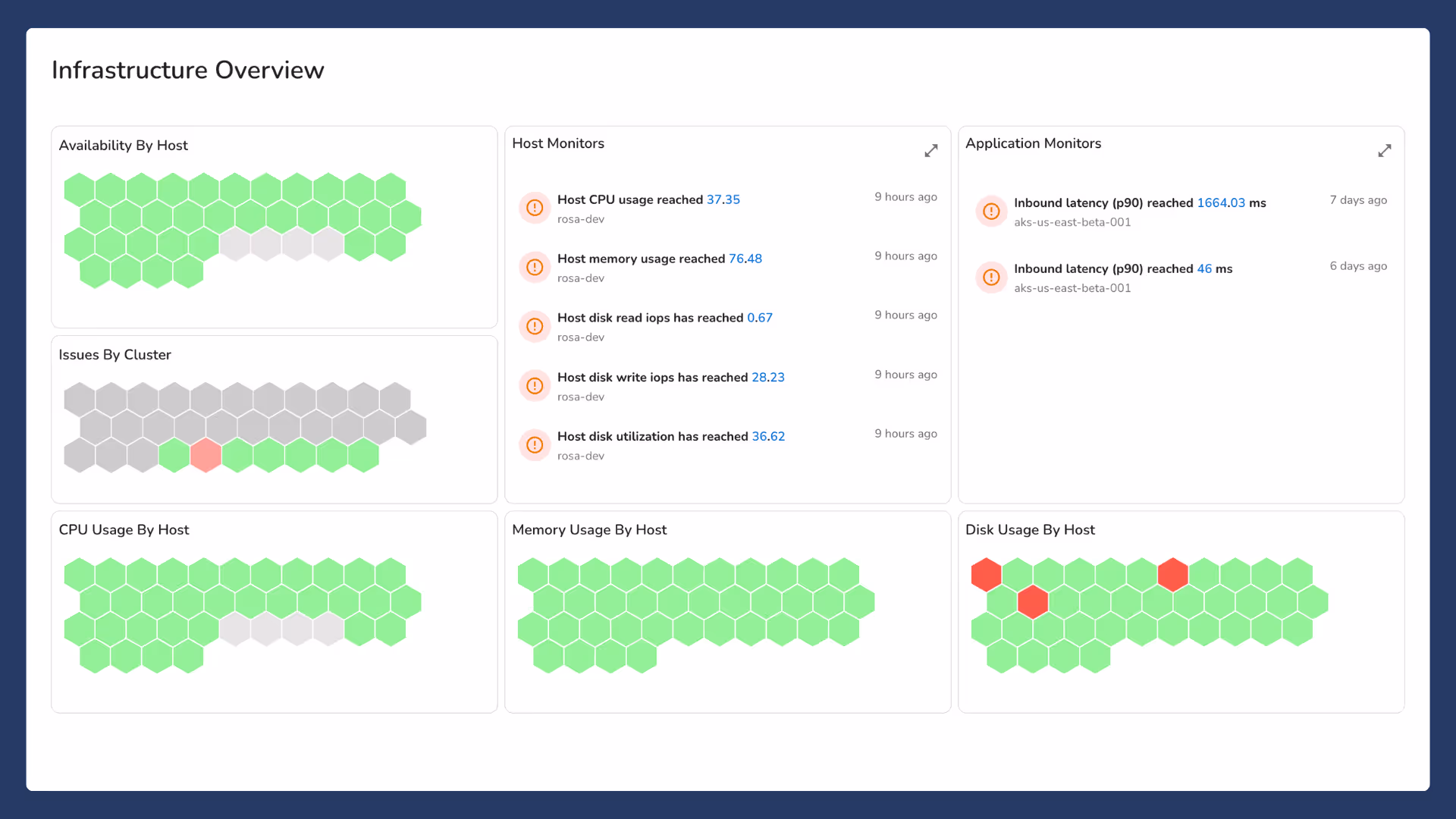The image size is (1456, 819).
Task: Expand the Host Monitors panel
Action: coord(931,151)
